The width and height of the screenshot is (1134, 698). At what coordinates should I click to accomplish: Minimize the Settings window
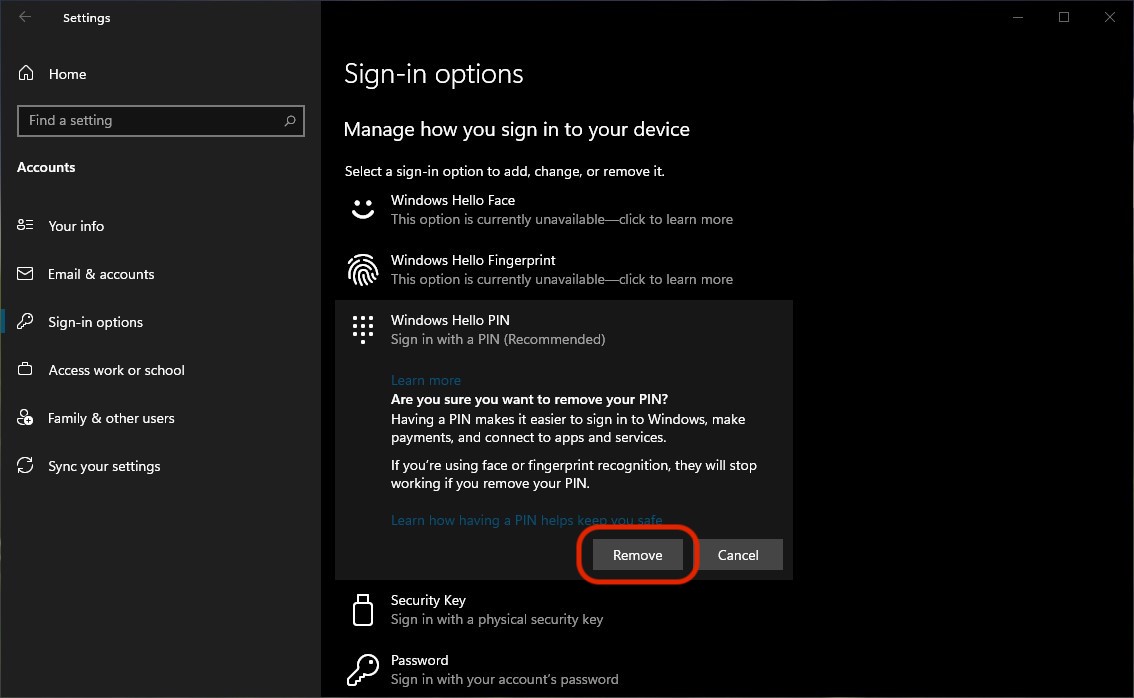[x=1018, y=17]
